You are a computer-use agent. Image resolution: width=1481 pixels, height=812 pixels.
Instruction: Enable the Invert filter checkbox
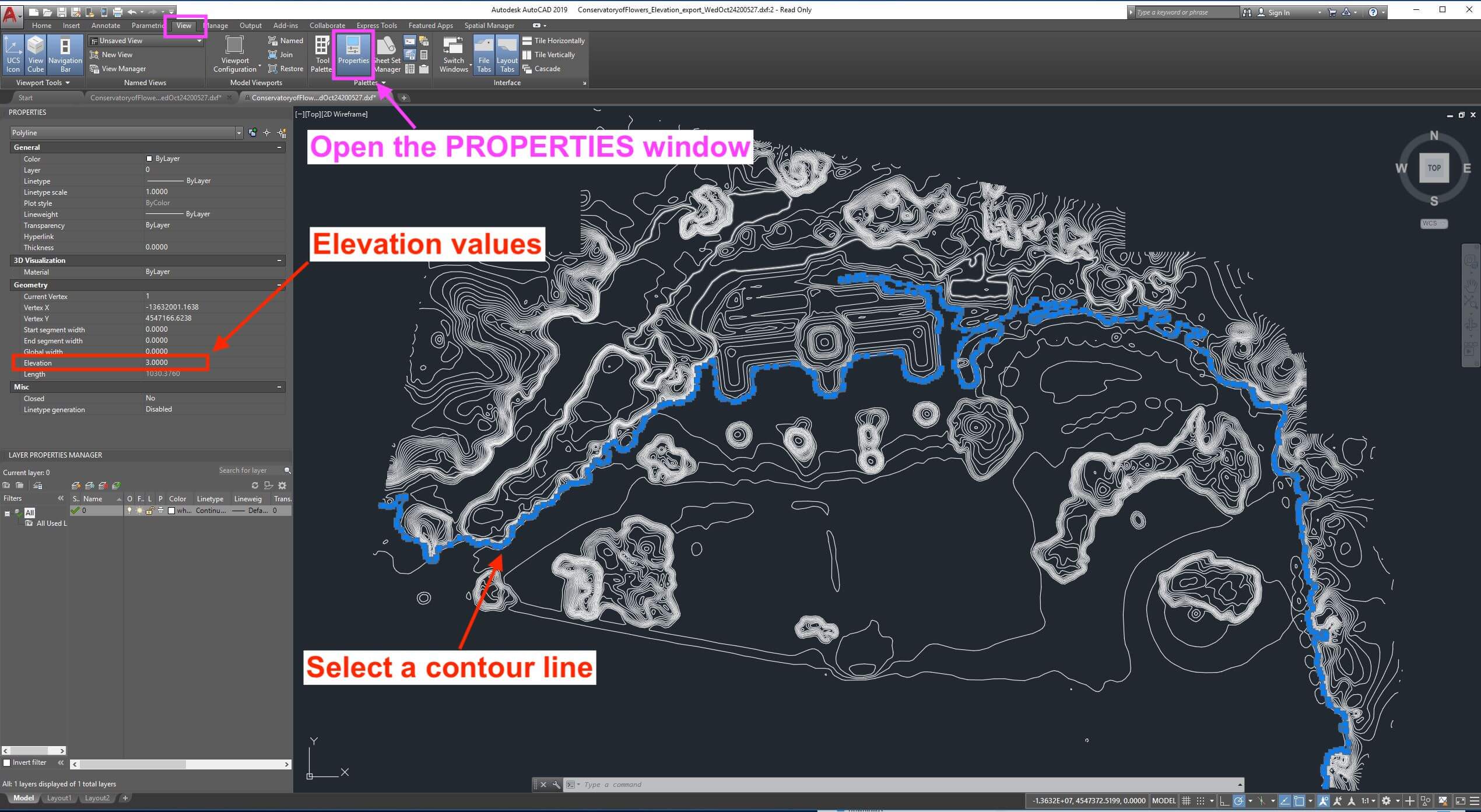(8, 762)
